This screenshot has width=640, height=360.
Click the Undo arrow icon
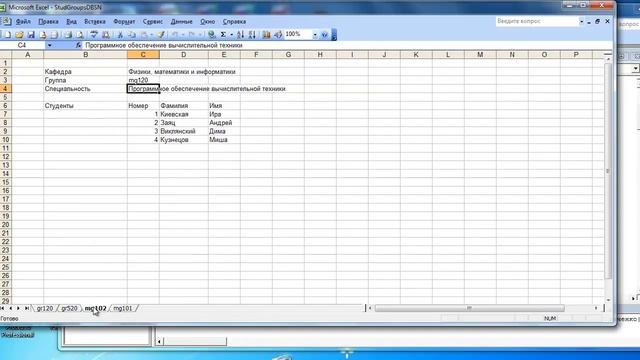click(175, 35)
